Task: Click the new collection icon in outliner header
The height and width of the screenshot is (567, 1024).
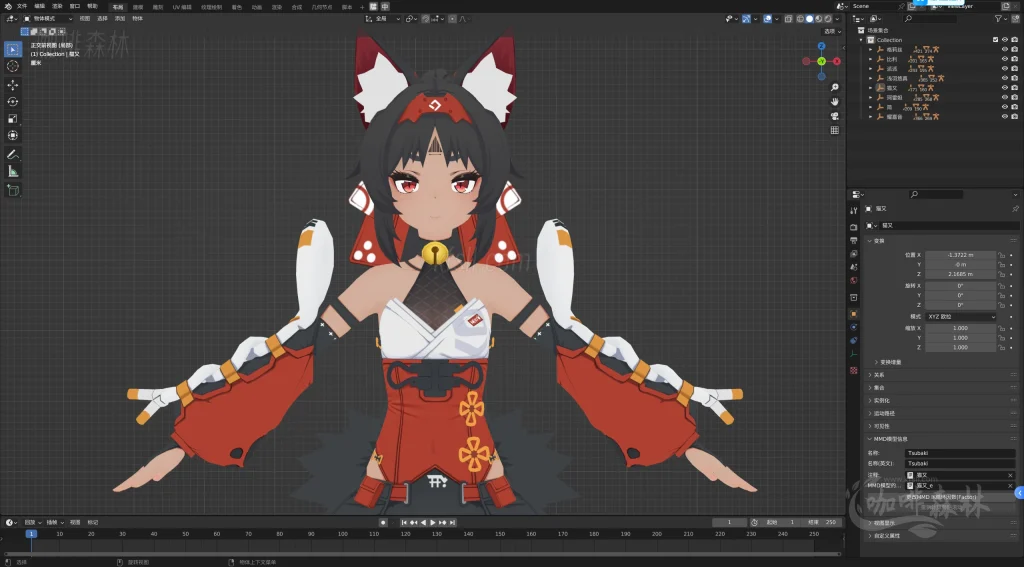Action: (1015, 19)
